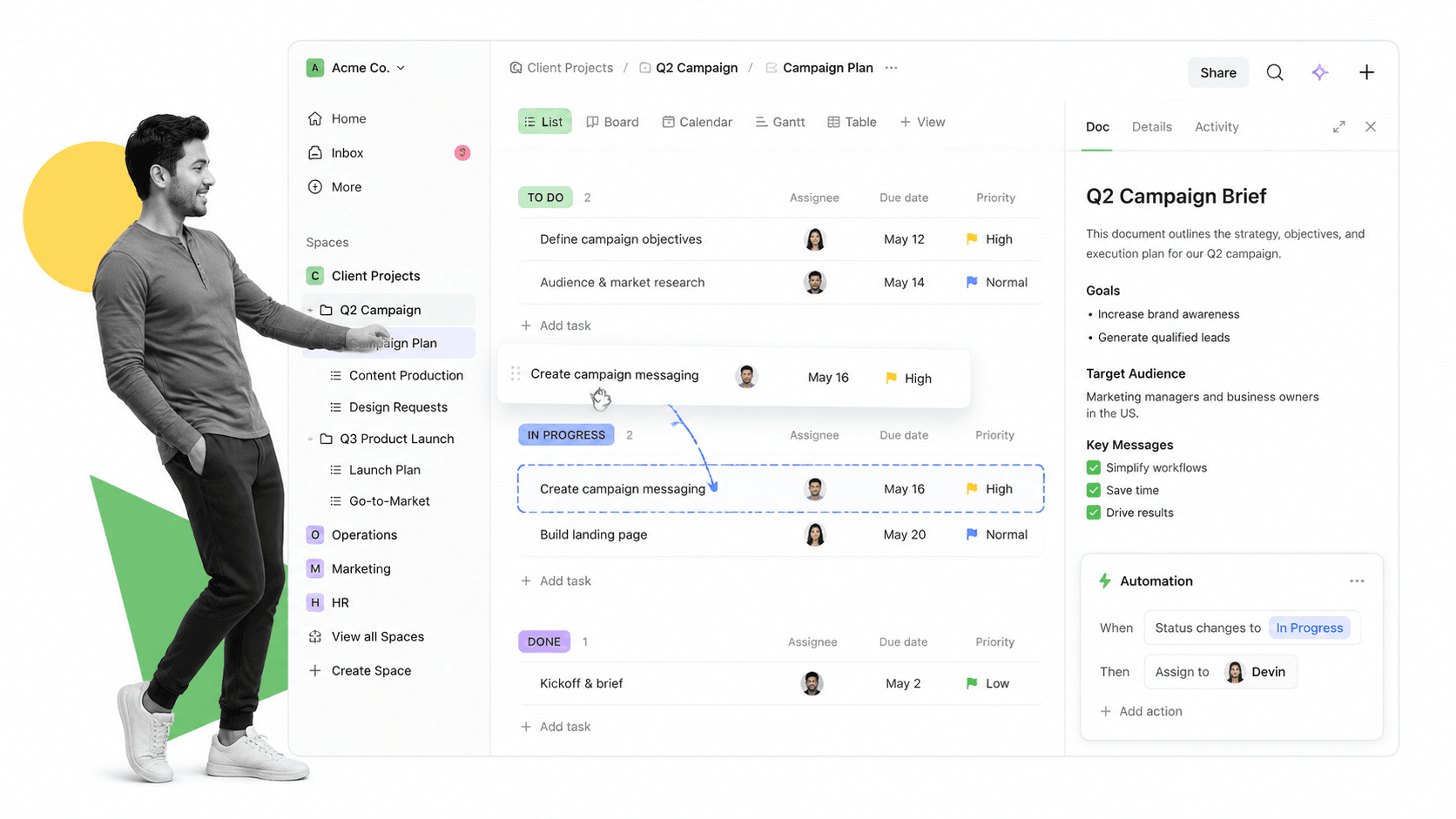Image resolution: width=1456 pixels, height=819 pixels.
Task: Click the May 20 due date
Action: coord(904,534)
